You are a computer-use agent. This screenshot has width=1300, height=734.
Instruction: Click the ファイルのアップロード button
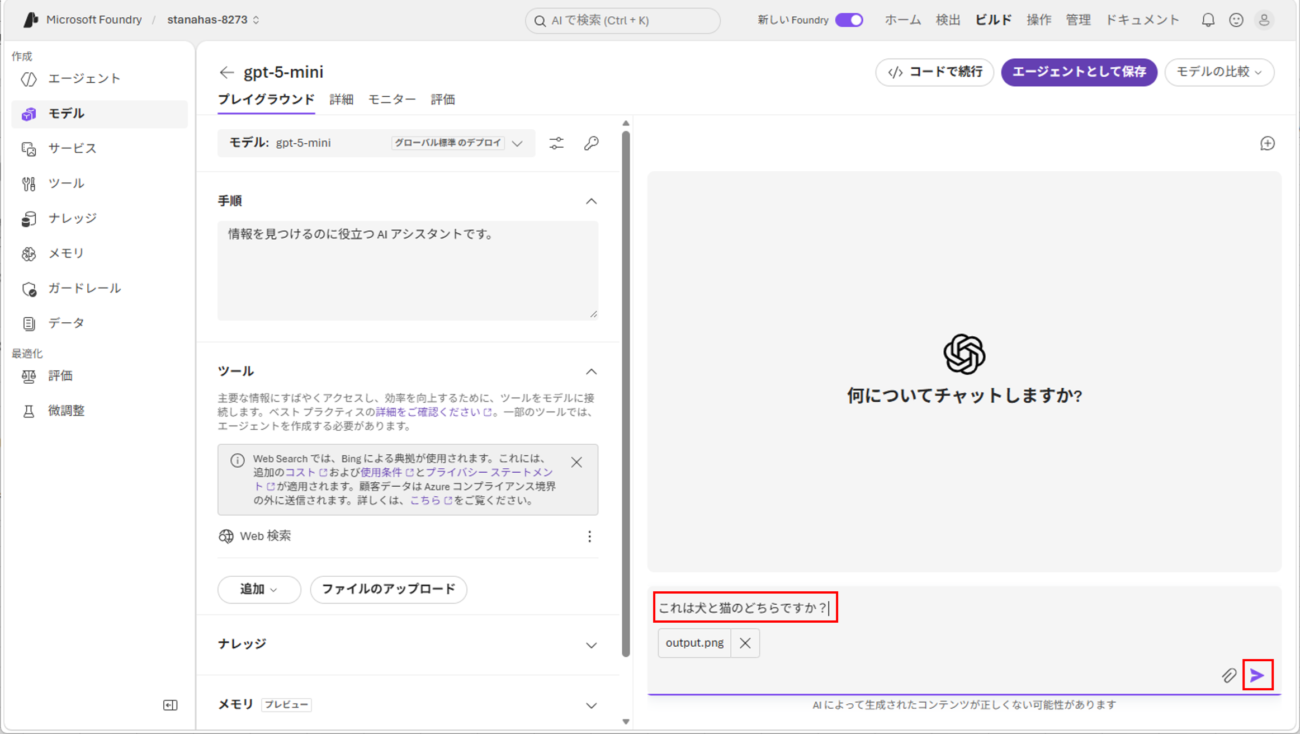tap(388, 590)
